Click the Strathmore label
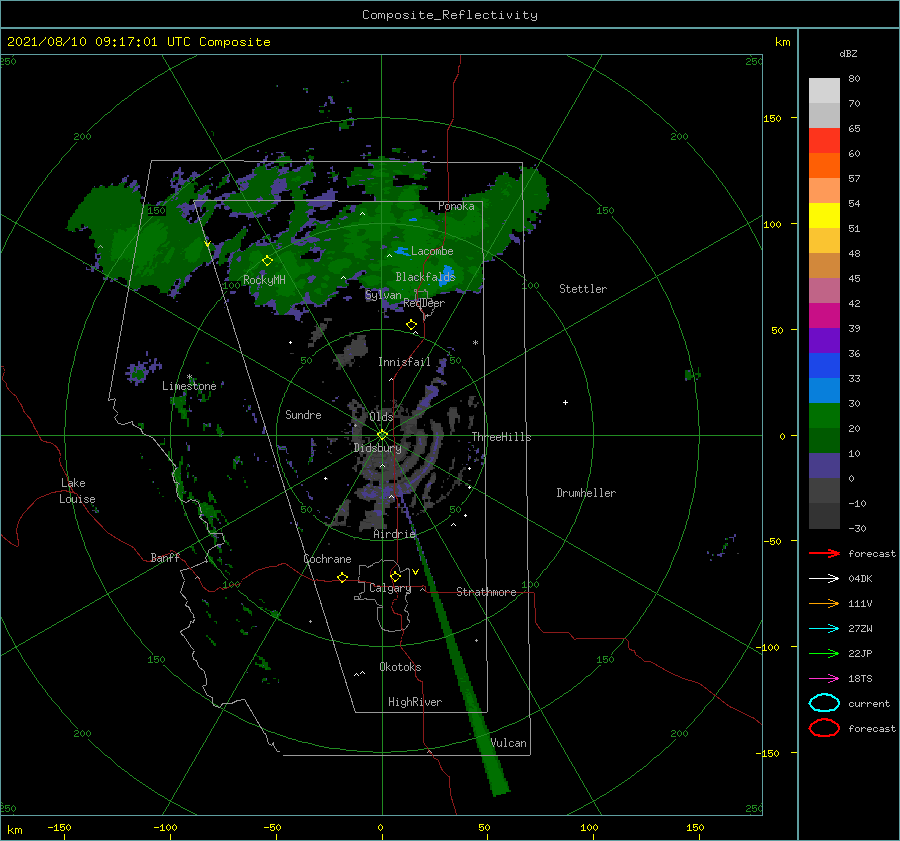Screen dimensions: 900x841 click(486, 592)
